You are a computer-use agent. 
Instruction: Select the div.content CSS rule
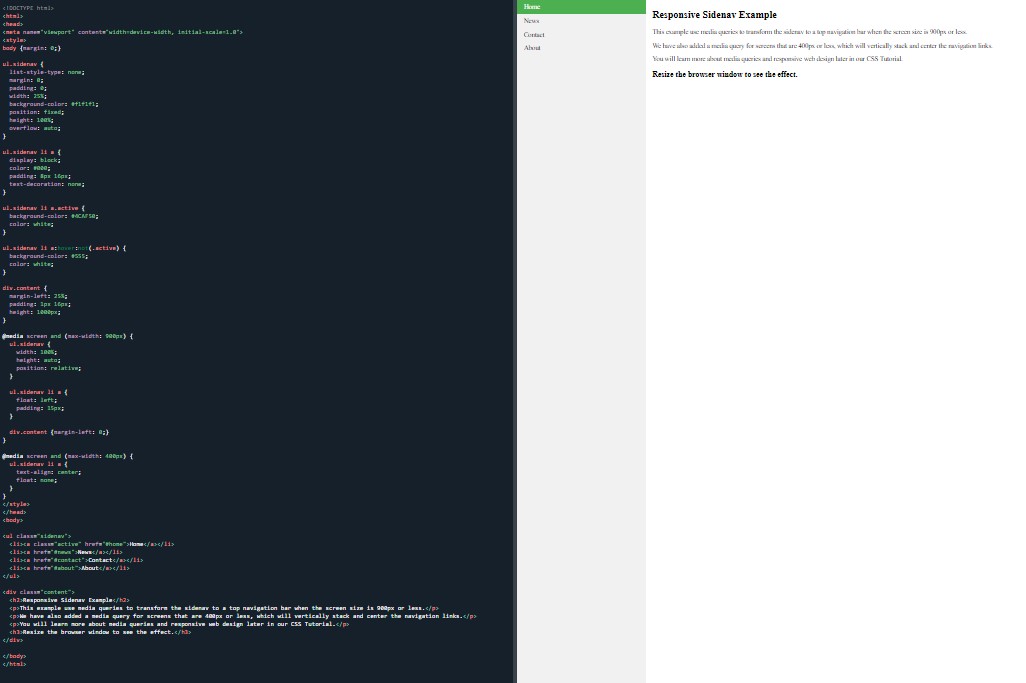tap(23, 287)
